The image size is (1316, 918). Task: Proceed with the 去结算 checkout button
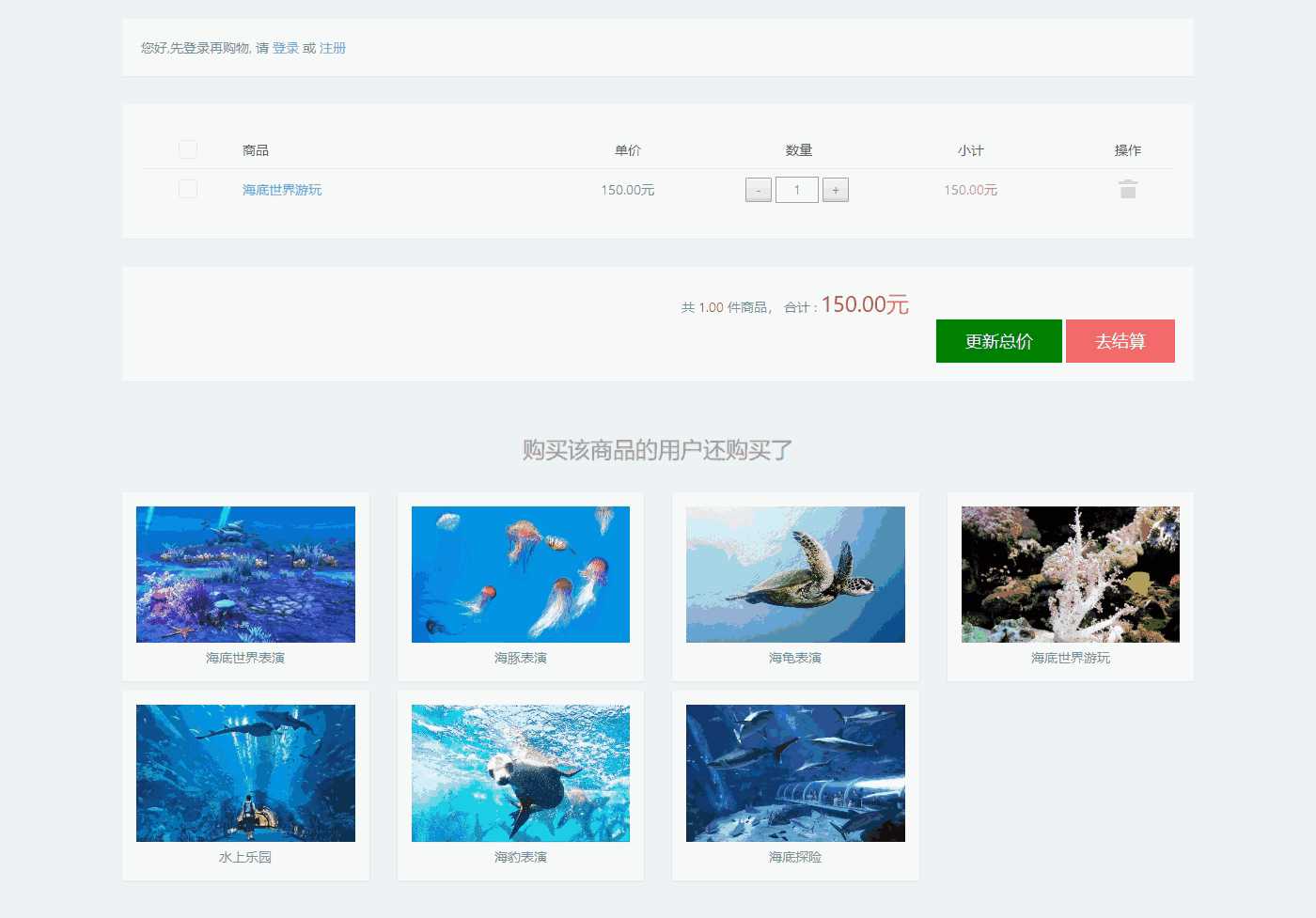pyautogui.click(x=1120, y=341)
